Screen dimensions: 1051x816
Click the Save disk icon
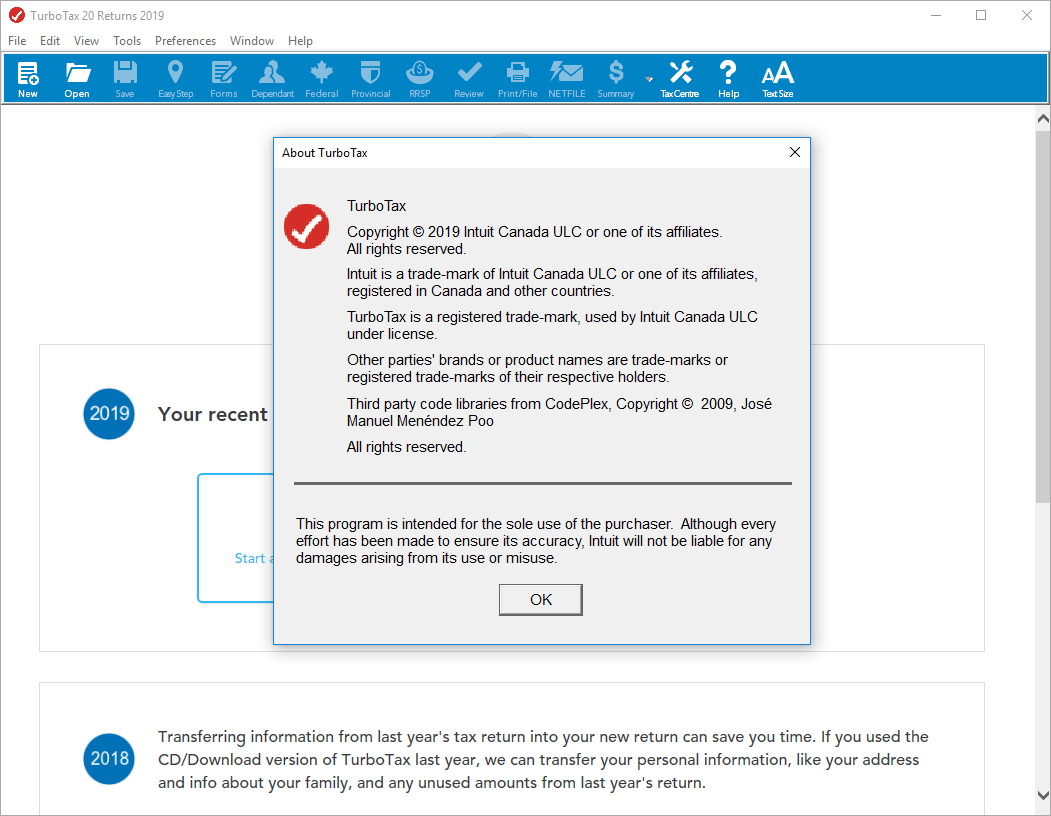pos(125,79)
